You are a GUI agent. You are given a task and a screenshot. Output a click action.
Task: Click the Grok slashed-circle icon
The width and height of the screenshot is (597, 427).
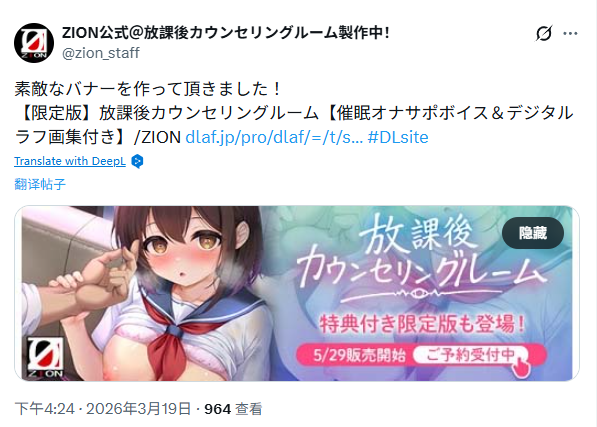point(544,33)
